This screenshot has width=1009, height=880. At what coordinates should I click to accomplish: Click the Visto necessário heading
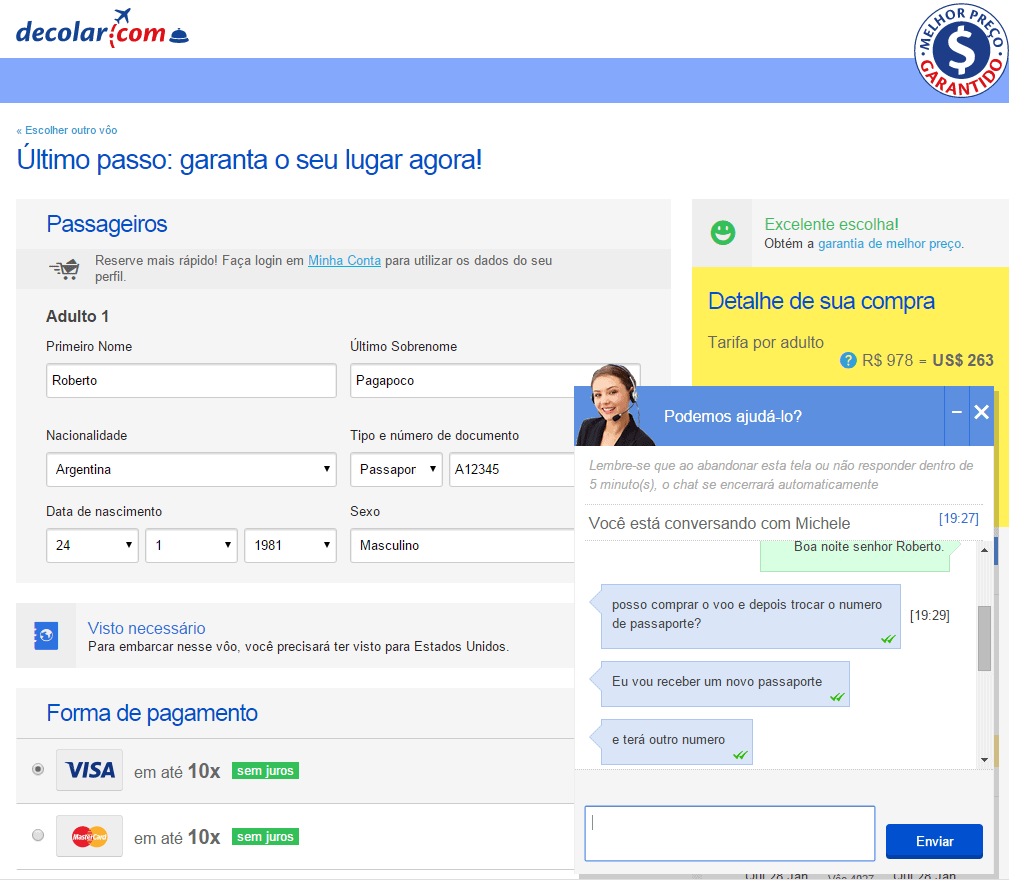[x=147, y=628]
